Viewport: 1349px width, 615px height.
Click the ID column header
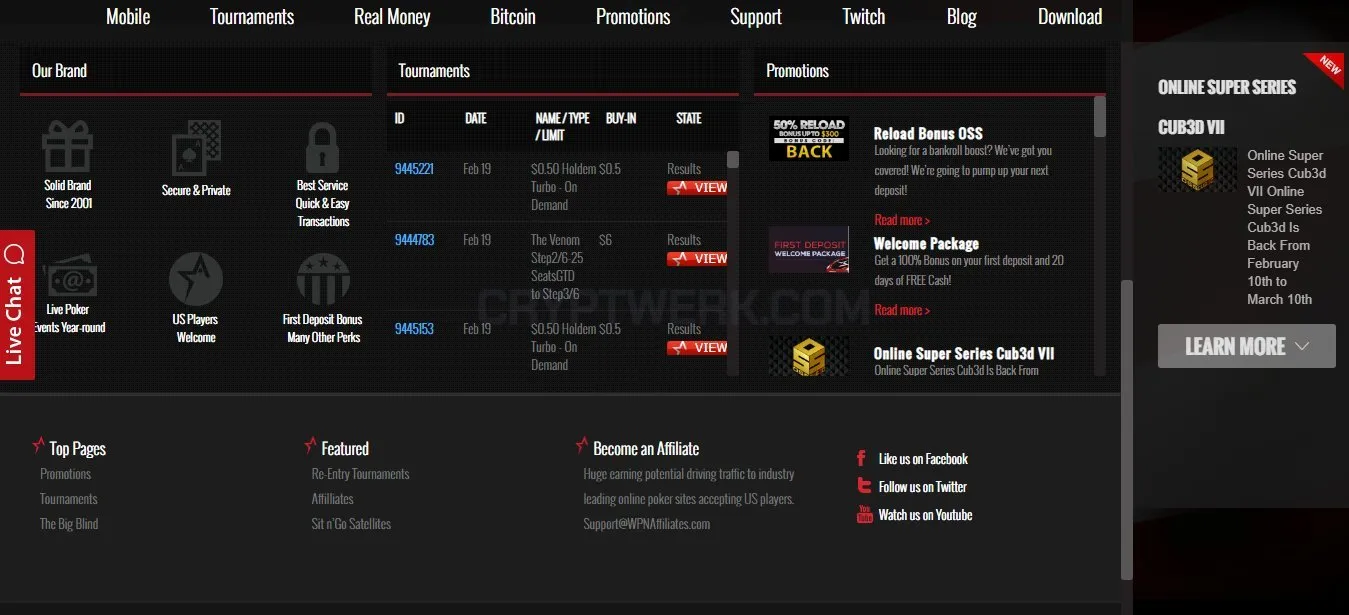pyautogui.click(x=399, y=118)
